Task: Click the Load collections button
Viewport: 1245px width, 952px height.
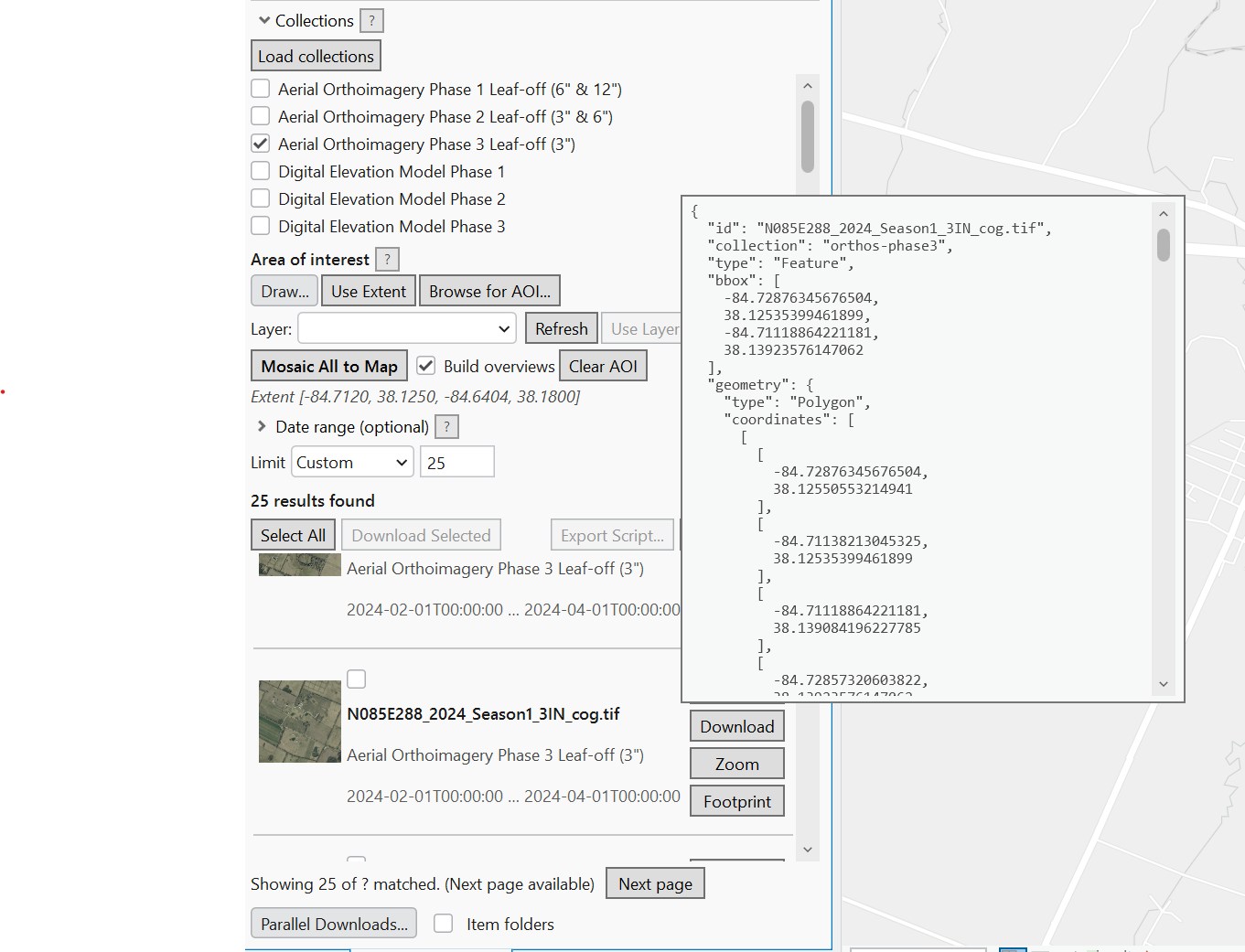Action: coord(316,56)
